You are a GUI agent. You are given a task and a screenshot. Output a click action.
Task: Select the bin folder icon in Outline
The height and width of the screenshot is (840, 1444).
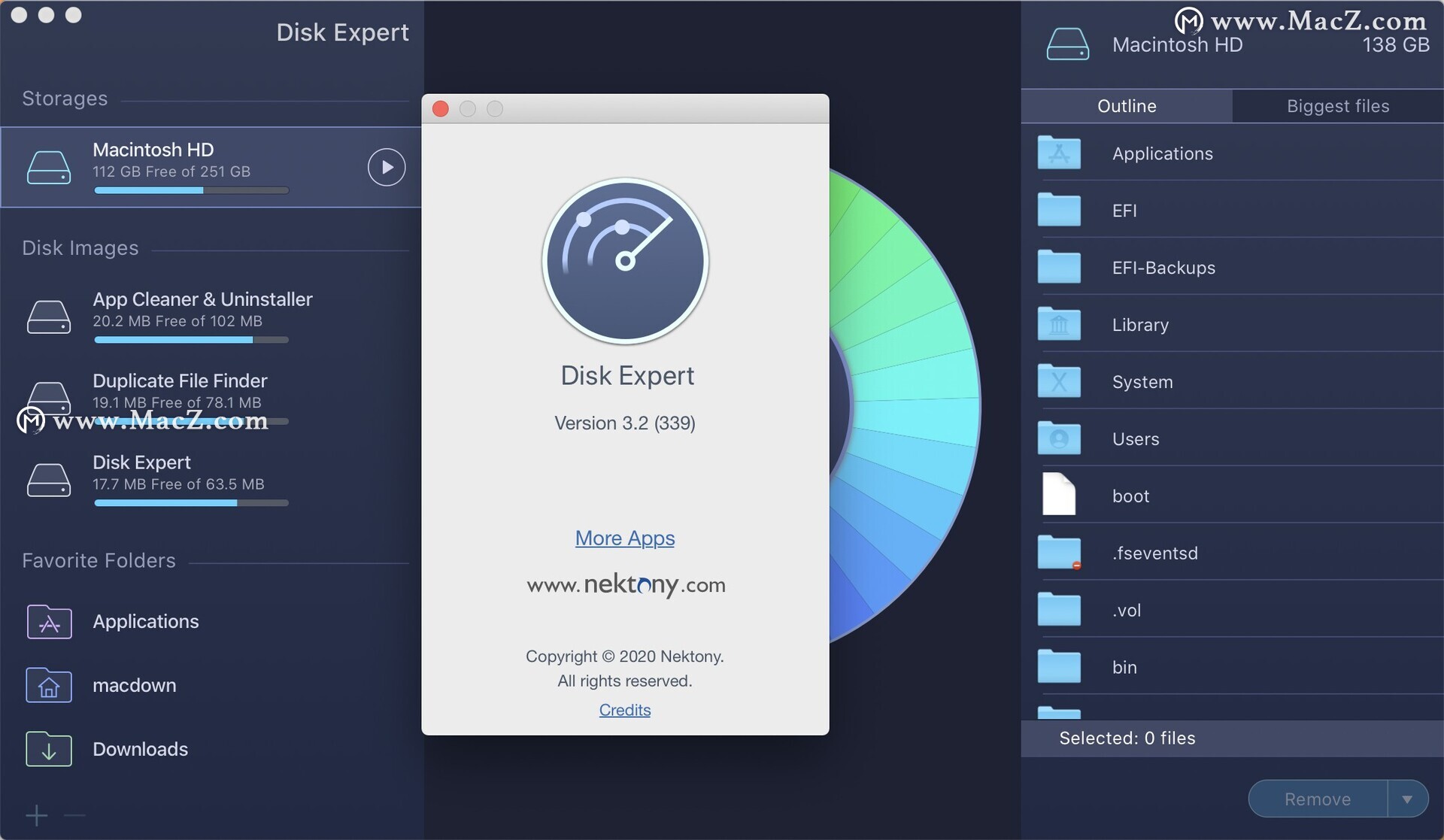[x=1059, y=667]
